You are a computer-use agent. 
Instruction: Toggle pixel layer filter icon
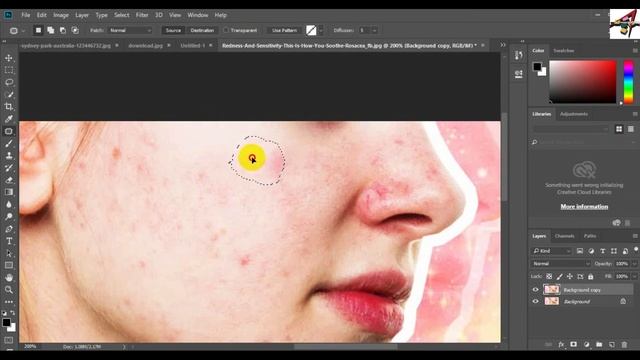pos(580,251)
